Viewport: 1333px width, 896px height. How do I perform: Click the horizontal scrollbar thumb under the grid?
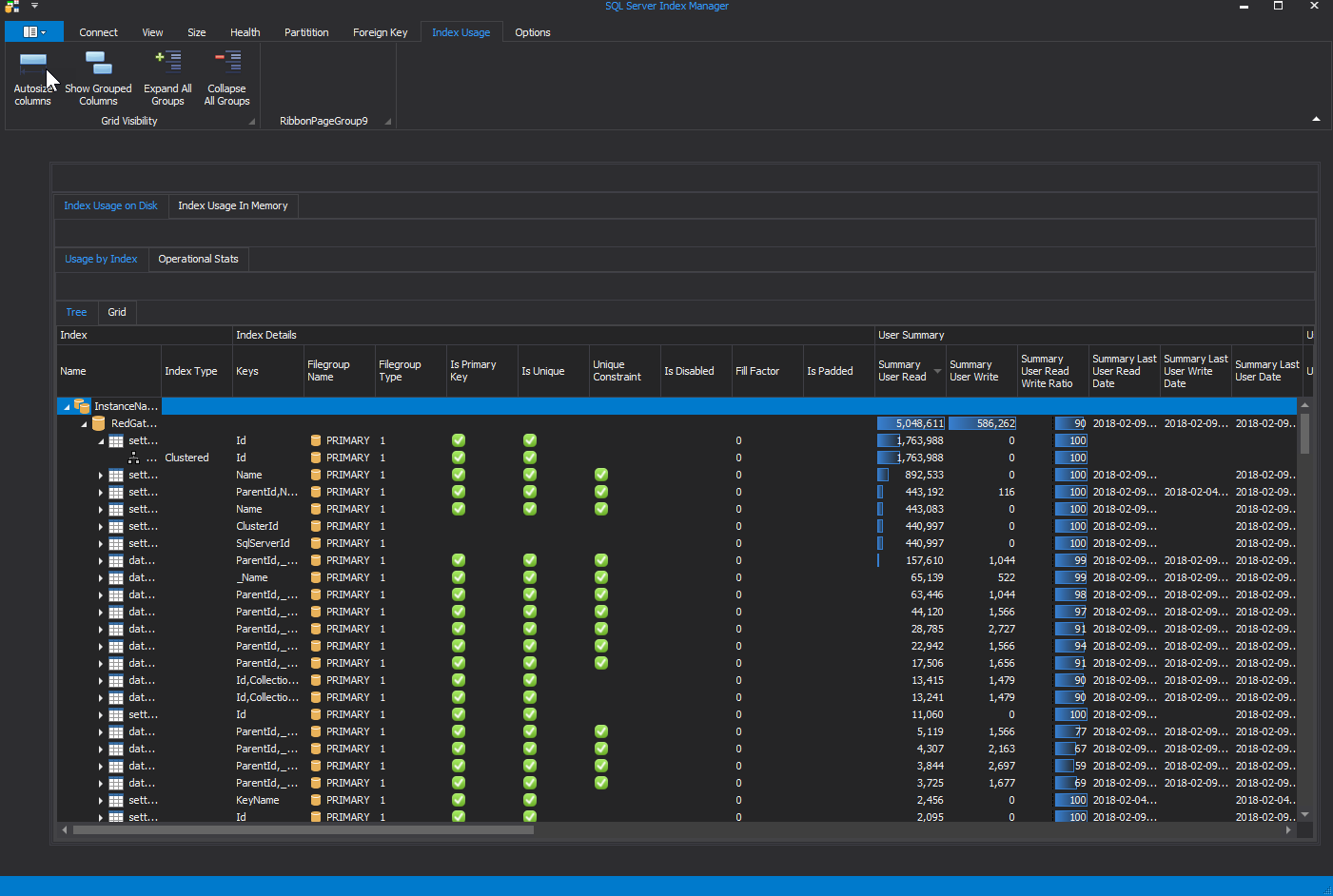click(x=303, y=829)
